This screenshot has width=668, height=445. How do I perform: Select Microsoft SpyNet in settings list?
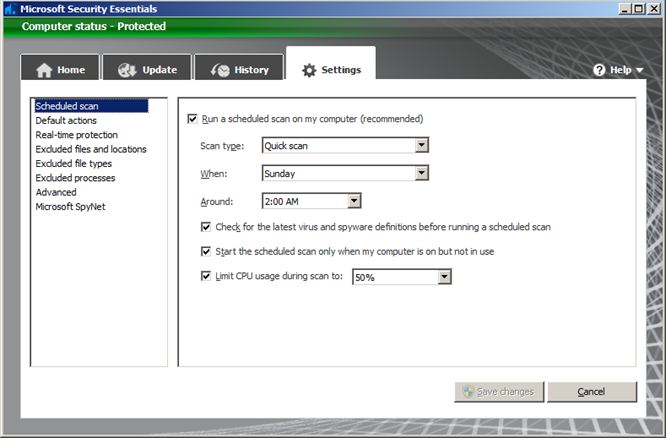tap(70, 207)
